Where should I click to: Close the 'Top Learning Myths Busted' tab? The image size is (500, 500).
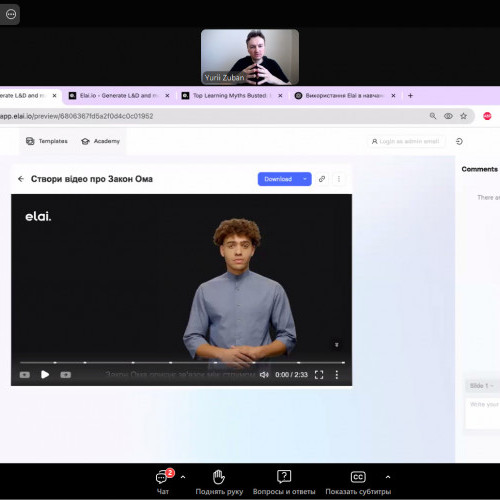[x=280, y=96]
